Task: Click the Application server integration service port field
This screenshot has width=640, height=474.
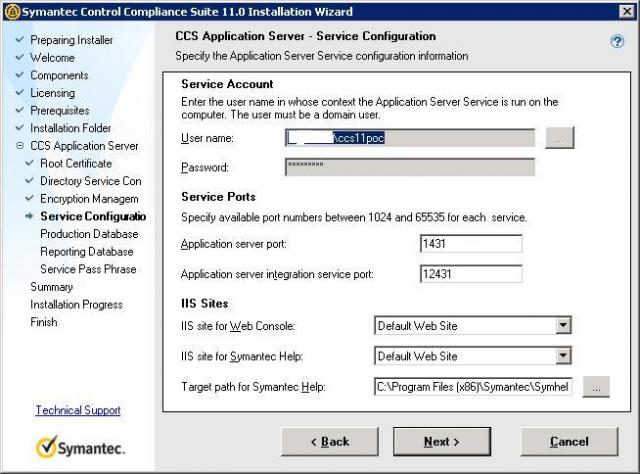Action: [471, 274]
